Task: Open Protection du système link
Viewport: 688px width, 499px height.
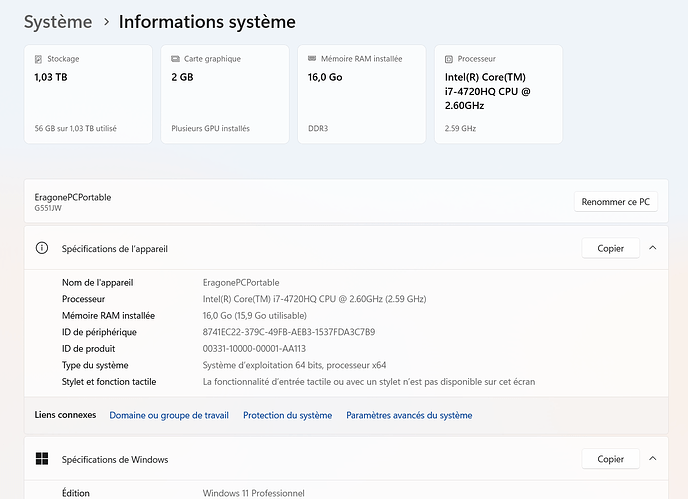Action: (287, 415)
